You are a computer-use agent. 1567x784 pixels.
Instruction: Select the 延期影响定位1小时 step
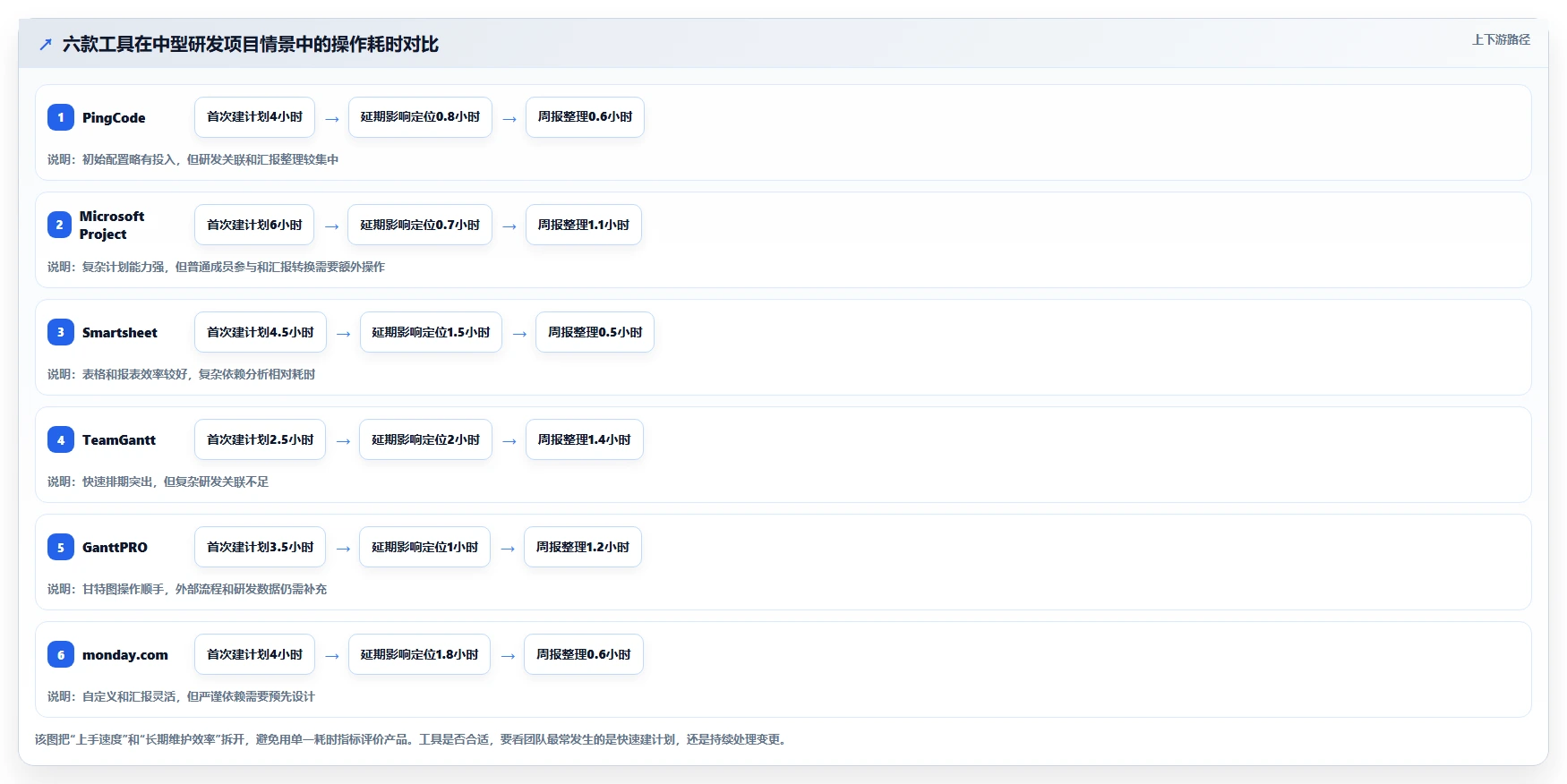(x=424, y=547)
